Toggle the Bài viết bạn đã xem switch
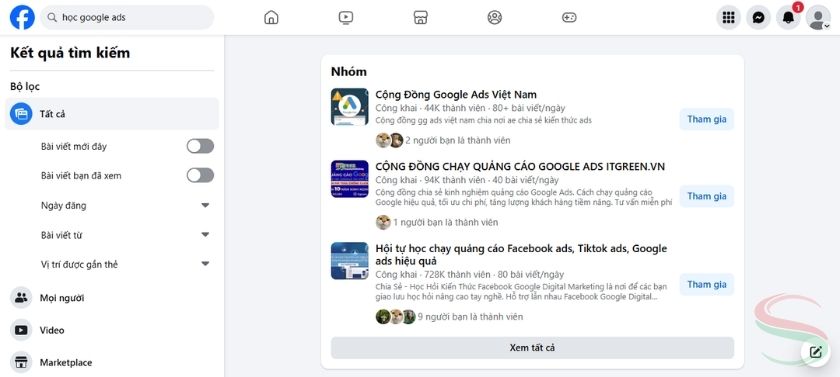This screenshot has width=840, height=377. coord(200,175)
